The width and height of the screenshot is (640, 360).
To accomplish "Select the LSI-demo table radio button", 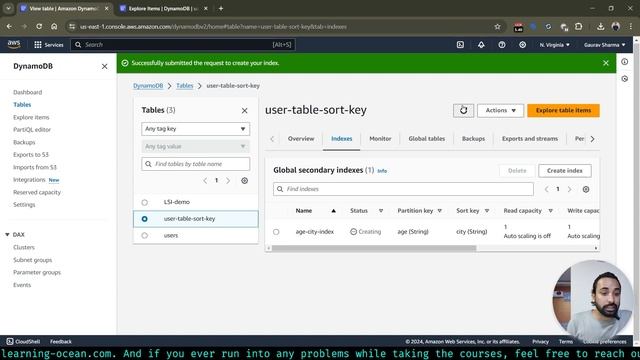I will pos(144,202).
